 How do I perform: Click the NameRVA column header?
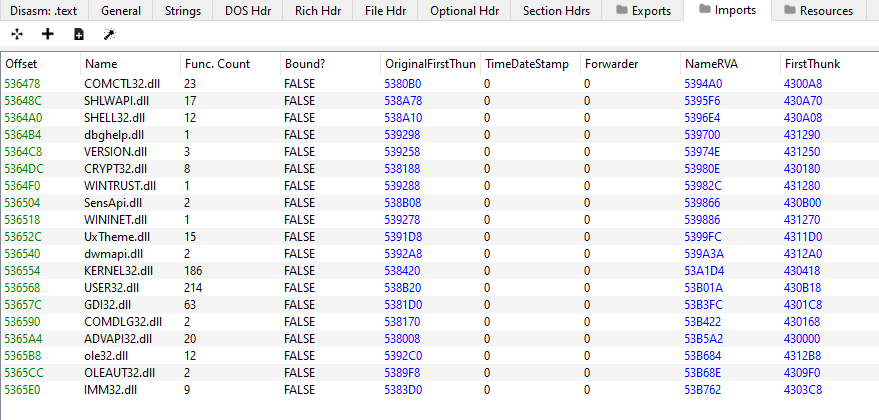(730, 64)
